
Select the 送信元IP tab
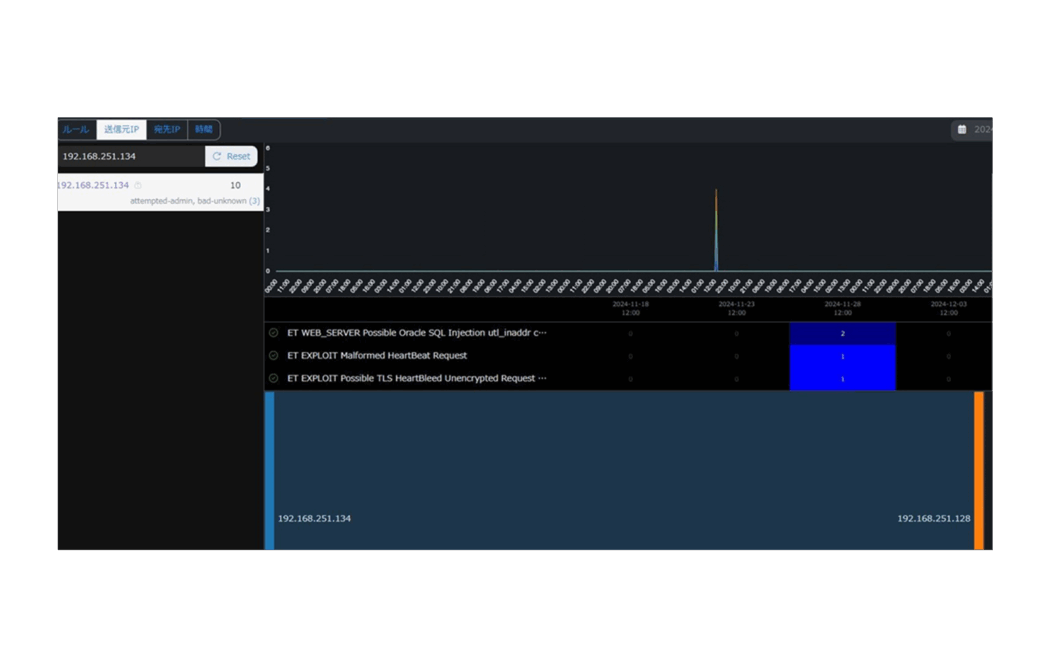click(121, 130)
